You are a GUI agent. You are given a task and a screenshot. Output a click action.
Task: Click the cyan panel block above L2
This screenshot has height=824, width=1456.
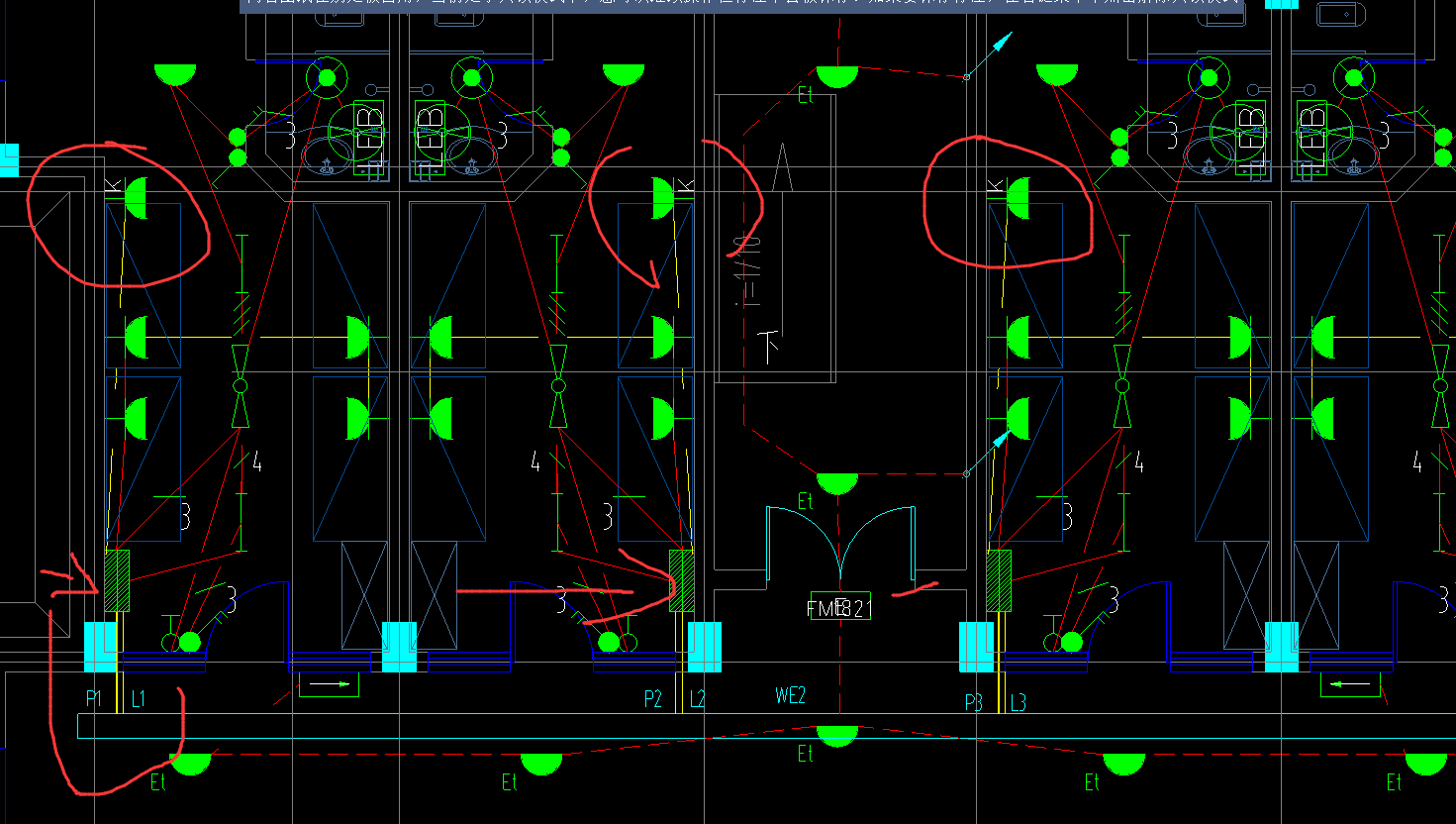705,647
